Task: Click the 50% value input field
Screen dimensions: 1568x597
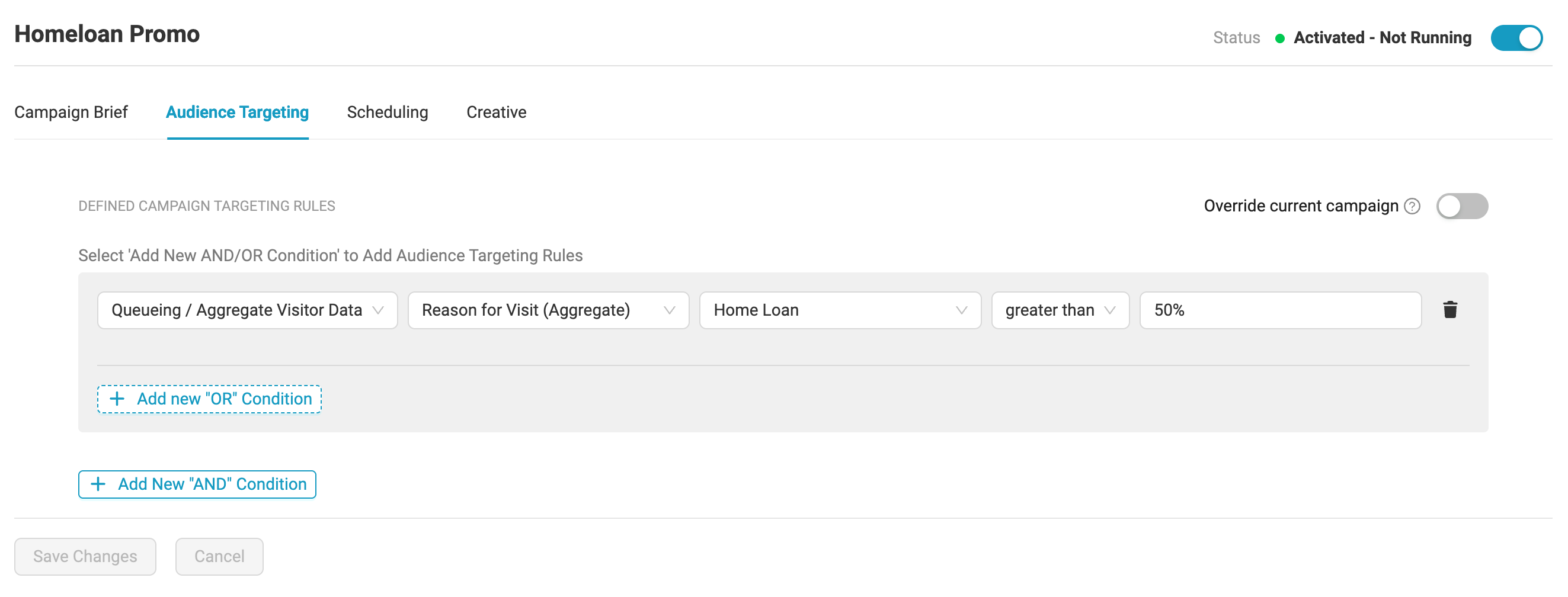Action: pyautogui.click(x=1280, y=310)
